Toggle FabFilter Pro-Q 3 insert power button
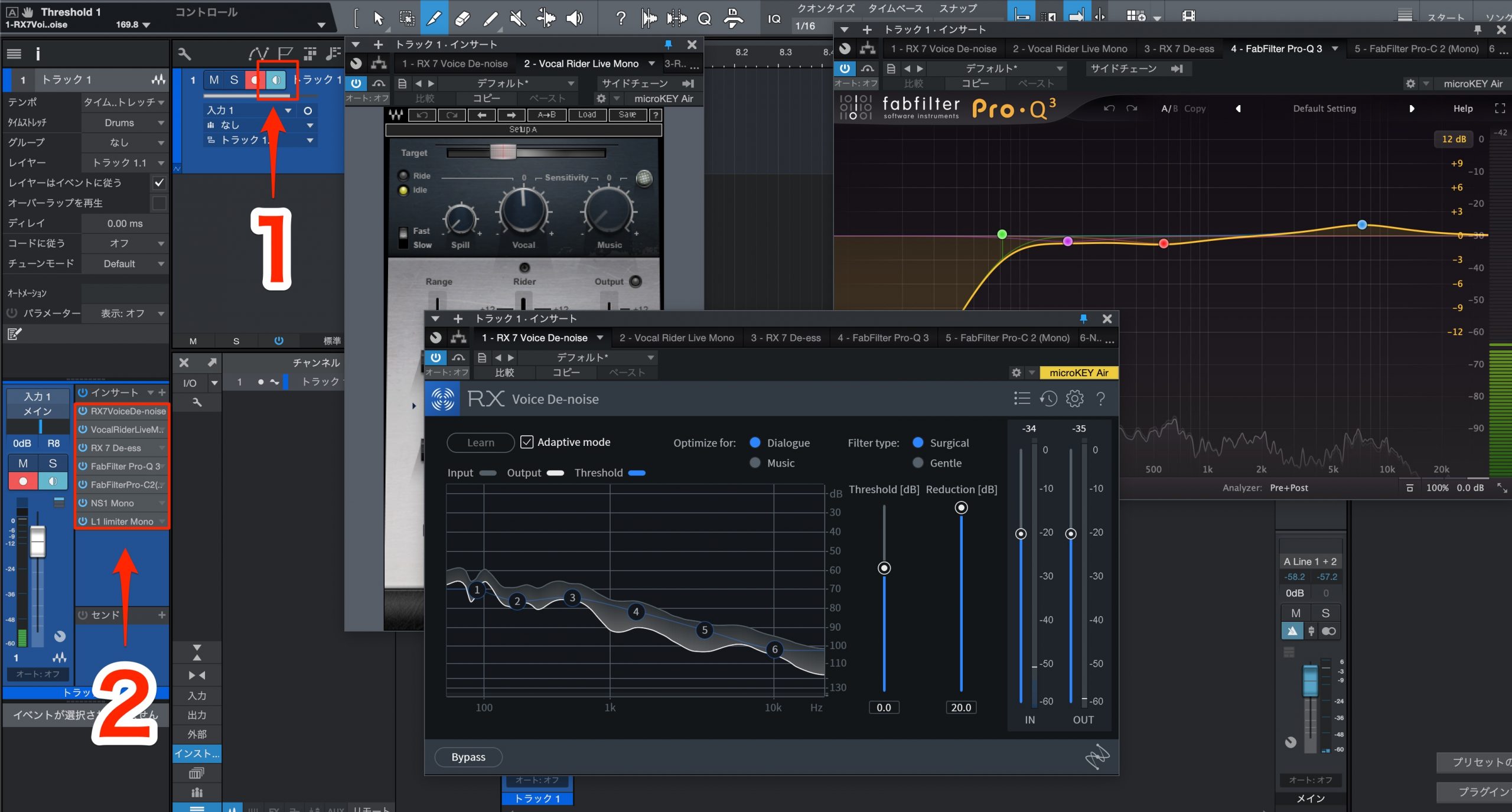 click(x=845, y=69)
